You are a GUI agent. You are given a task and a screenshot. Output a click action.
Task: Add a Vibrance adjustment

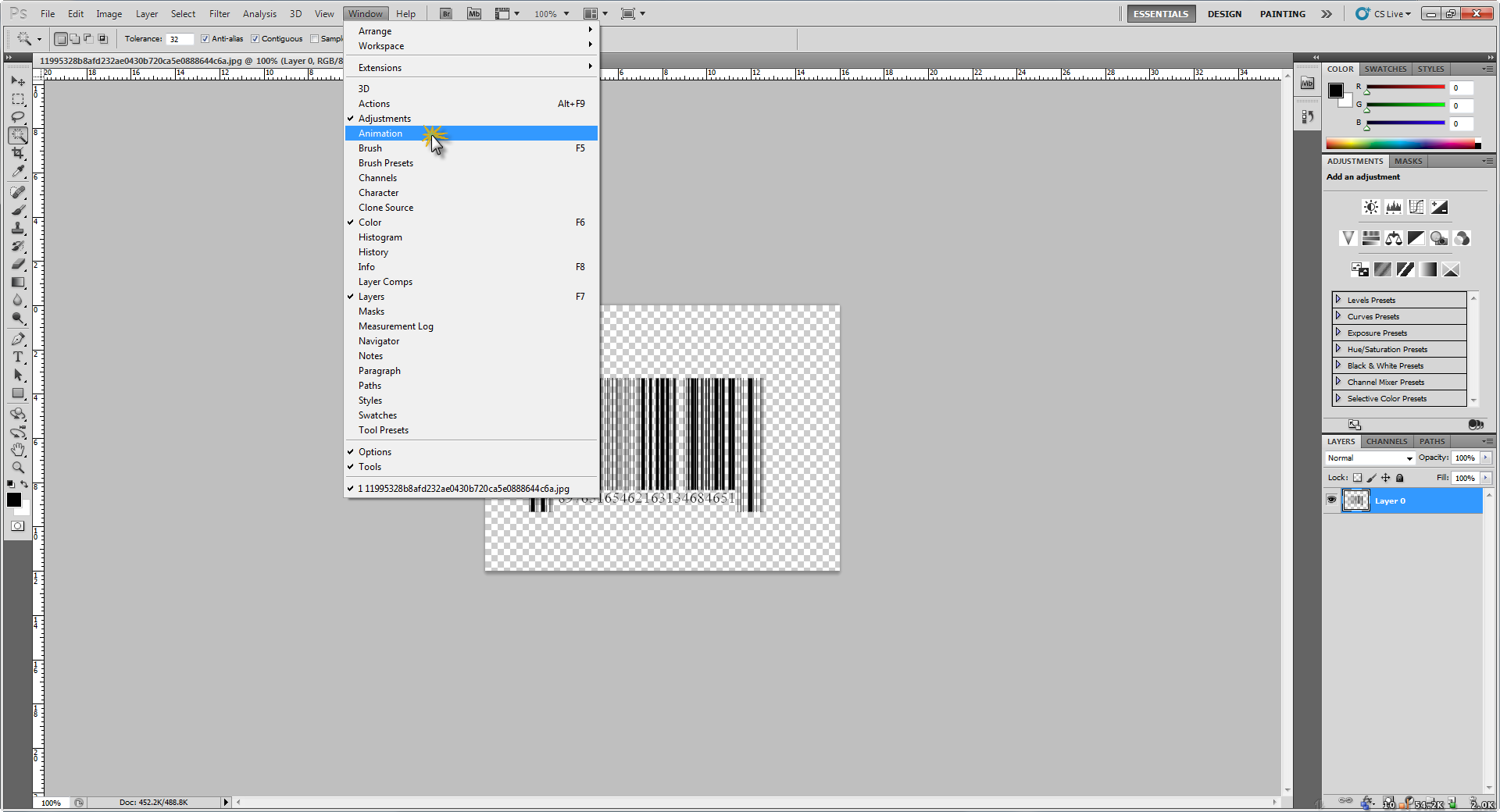(x=1348, y=238)
